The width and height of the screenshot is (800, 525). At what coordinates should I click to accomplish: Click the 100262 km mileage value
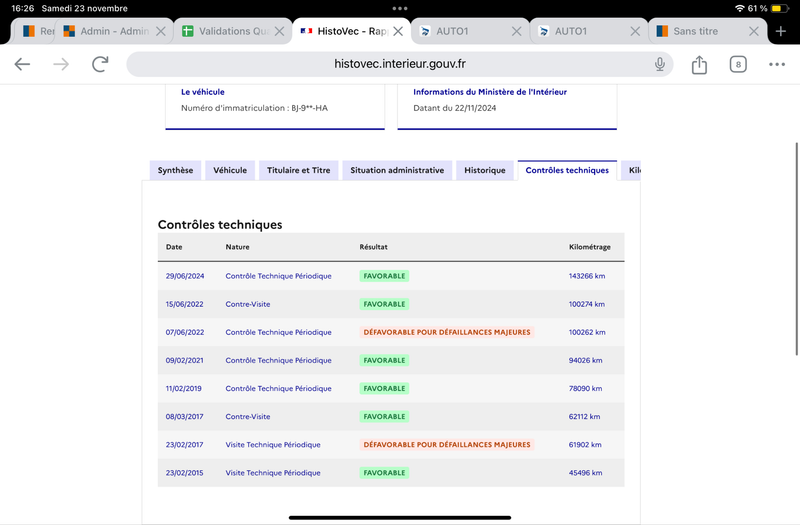[587, 332]
